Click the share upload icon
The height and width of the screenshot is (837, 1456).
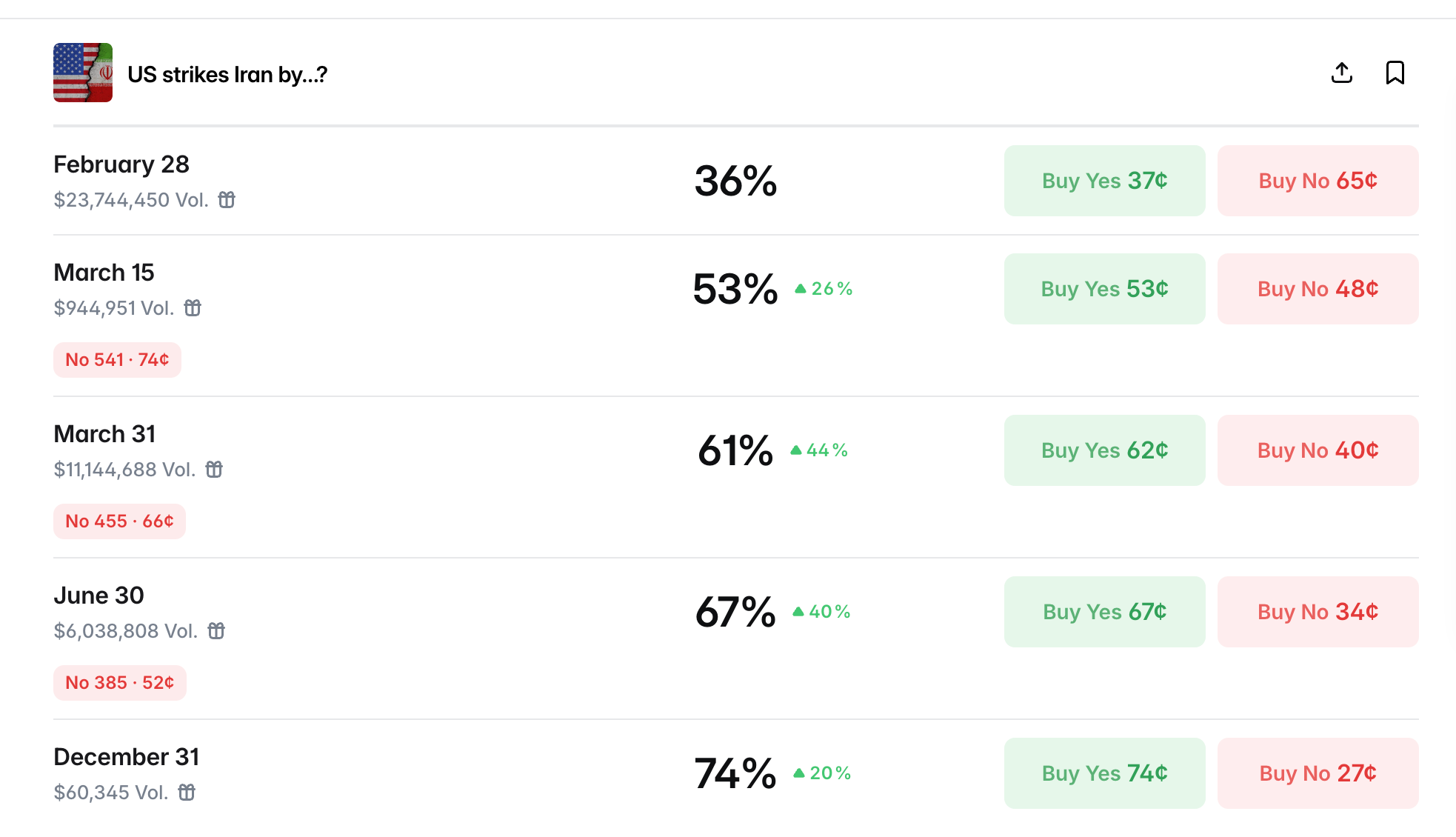[x=1342, y=73]
